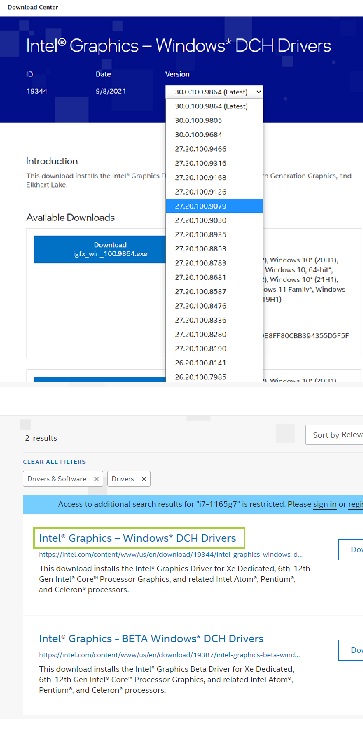Pick version 27.20.100.8935
The width and height of the screenshot is (363, 731).
tap(214, 234)
